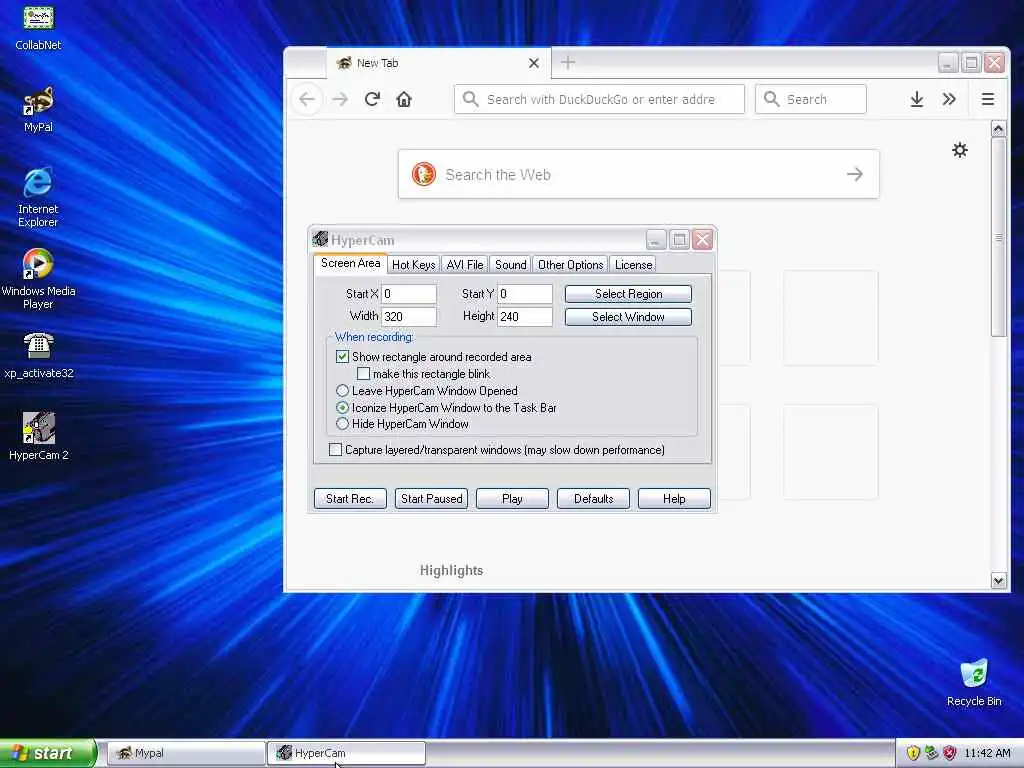The image size is (1024, 768).
Task: Select the Windows Media Player desktop icon
Action: click(x=38, y=279)
